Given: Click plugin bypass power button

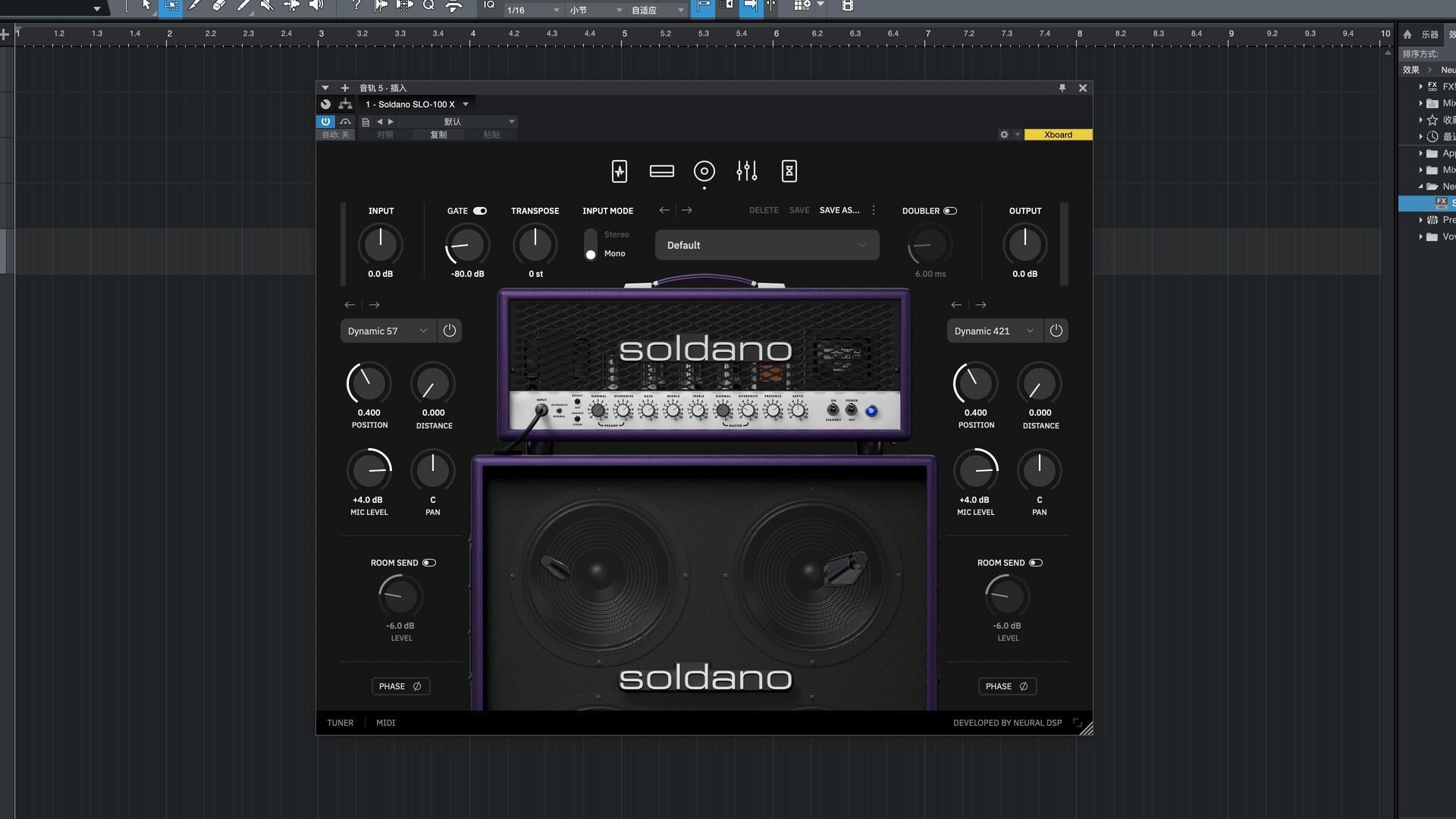Looking at the screenshot, I should [x=325, y=121].
